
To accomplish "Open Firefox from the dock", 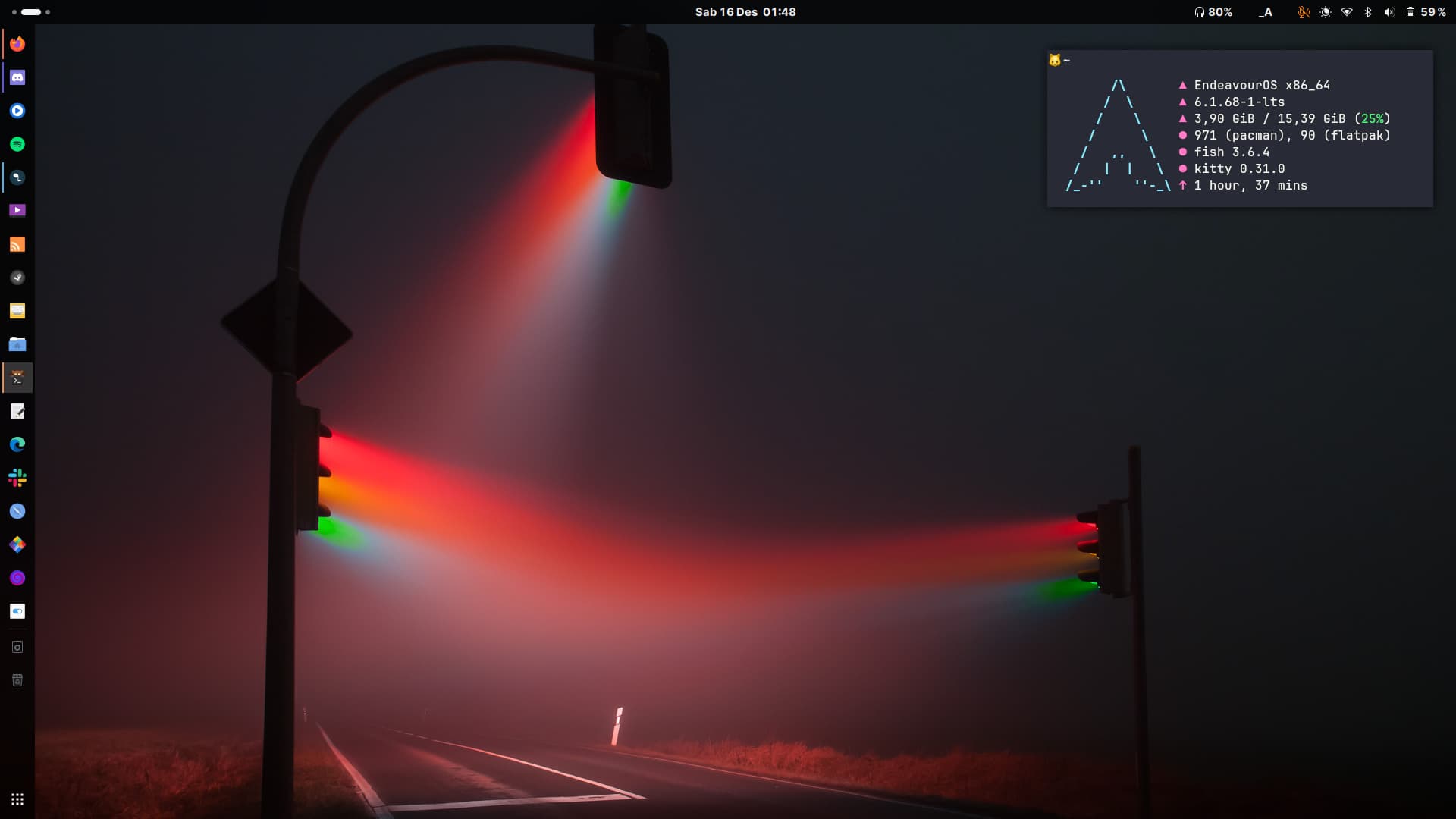I will coord(17,44).
